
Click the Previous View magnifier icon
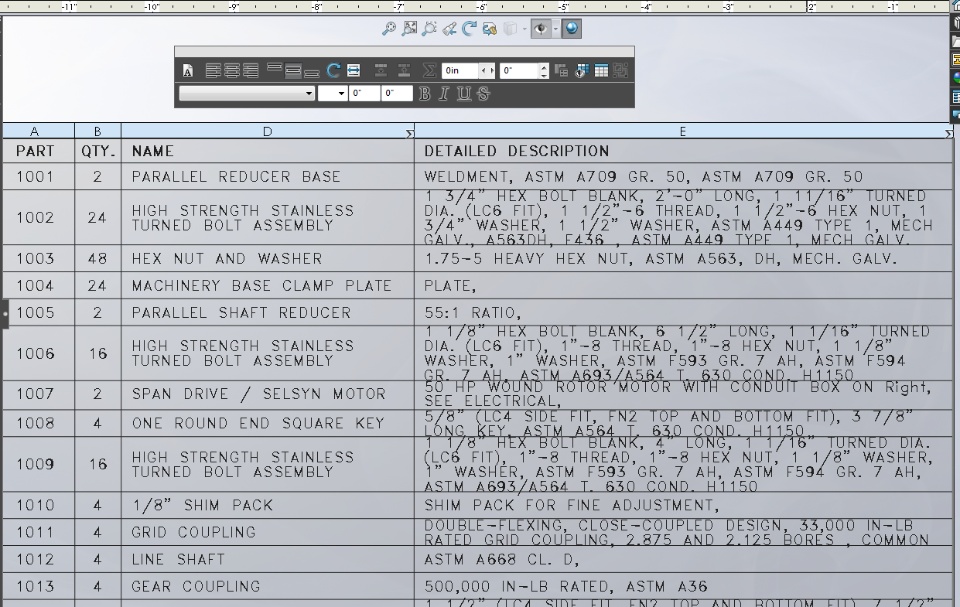pyautogui.click(x=429, y=29)
